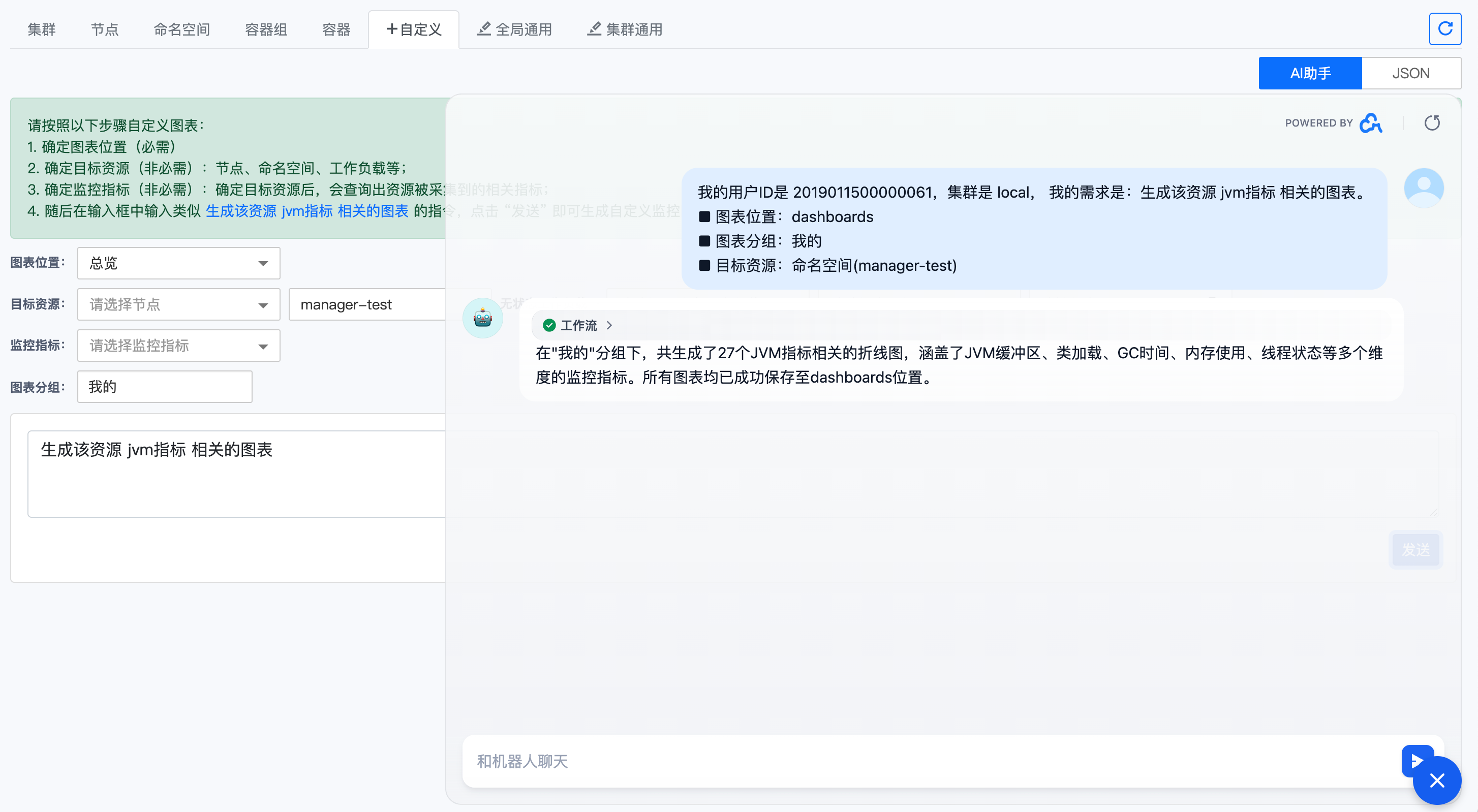Click the POWERED BY logo icon

tap(1370, 123)
